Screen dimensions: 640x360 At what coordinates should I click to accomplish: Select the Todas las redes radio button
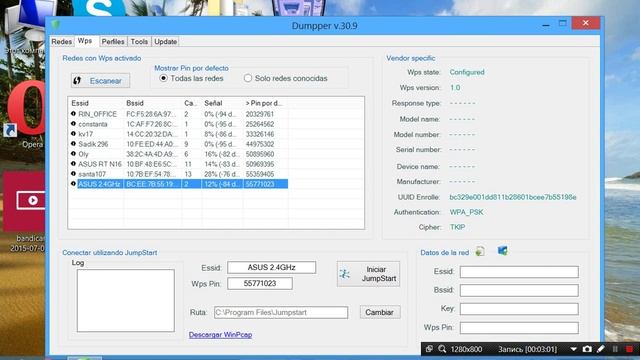[x=163, y=78]
